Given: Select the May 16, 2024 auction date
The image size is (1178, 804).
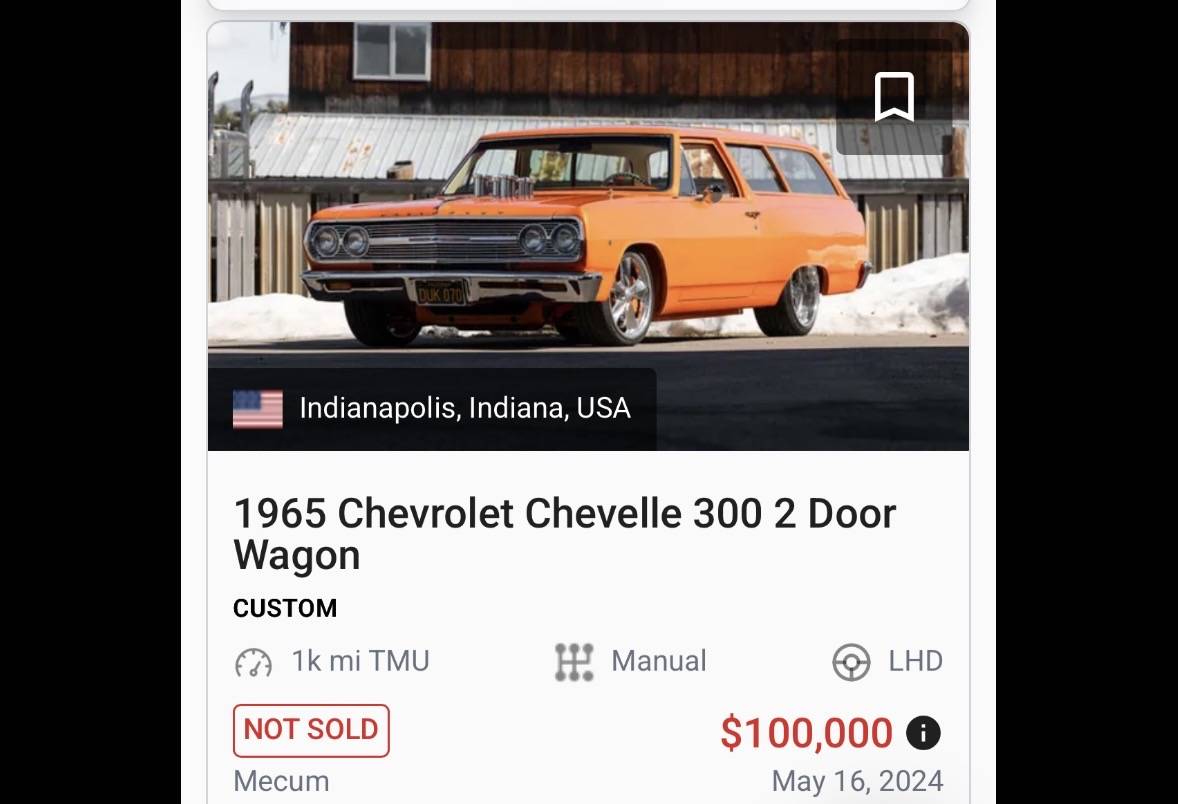Looking at the screenshot, I should [x=857, y=781].
